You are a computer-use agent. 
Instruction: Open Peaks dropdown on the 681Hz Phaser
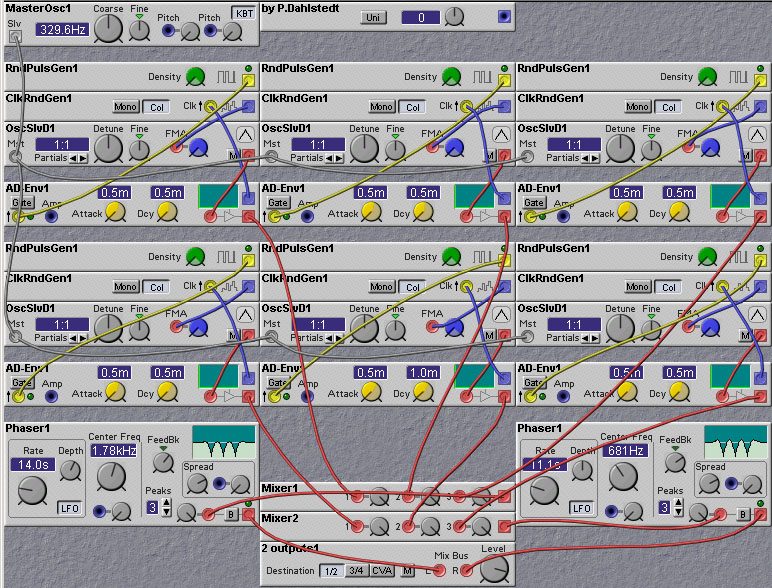(665, 507)
